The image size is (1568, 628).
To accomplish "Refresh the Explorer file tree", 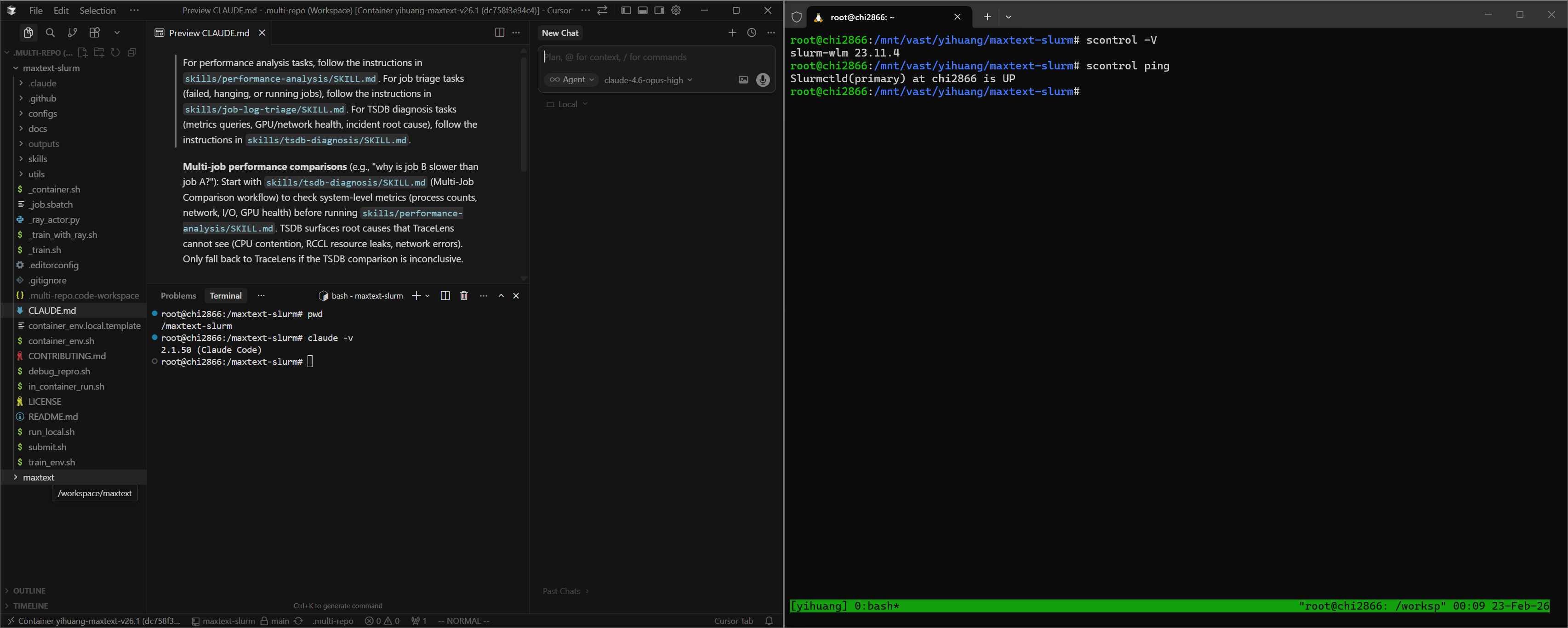I will [116, 53].
